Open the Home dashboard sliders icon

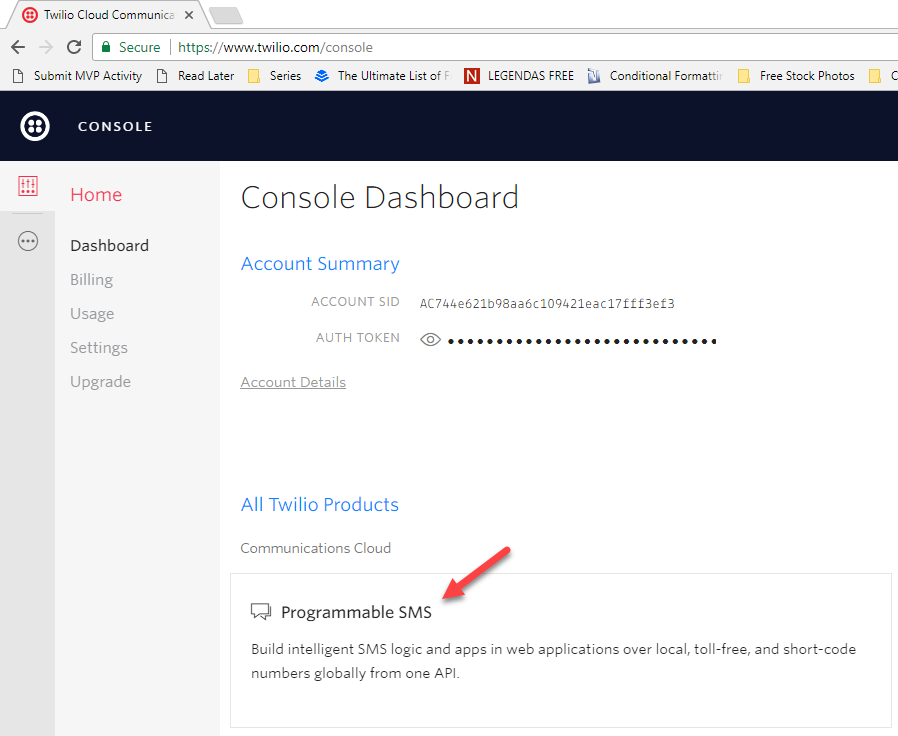tap(27, 186)
